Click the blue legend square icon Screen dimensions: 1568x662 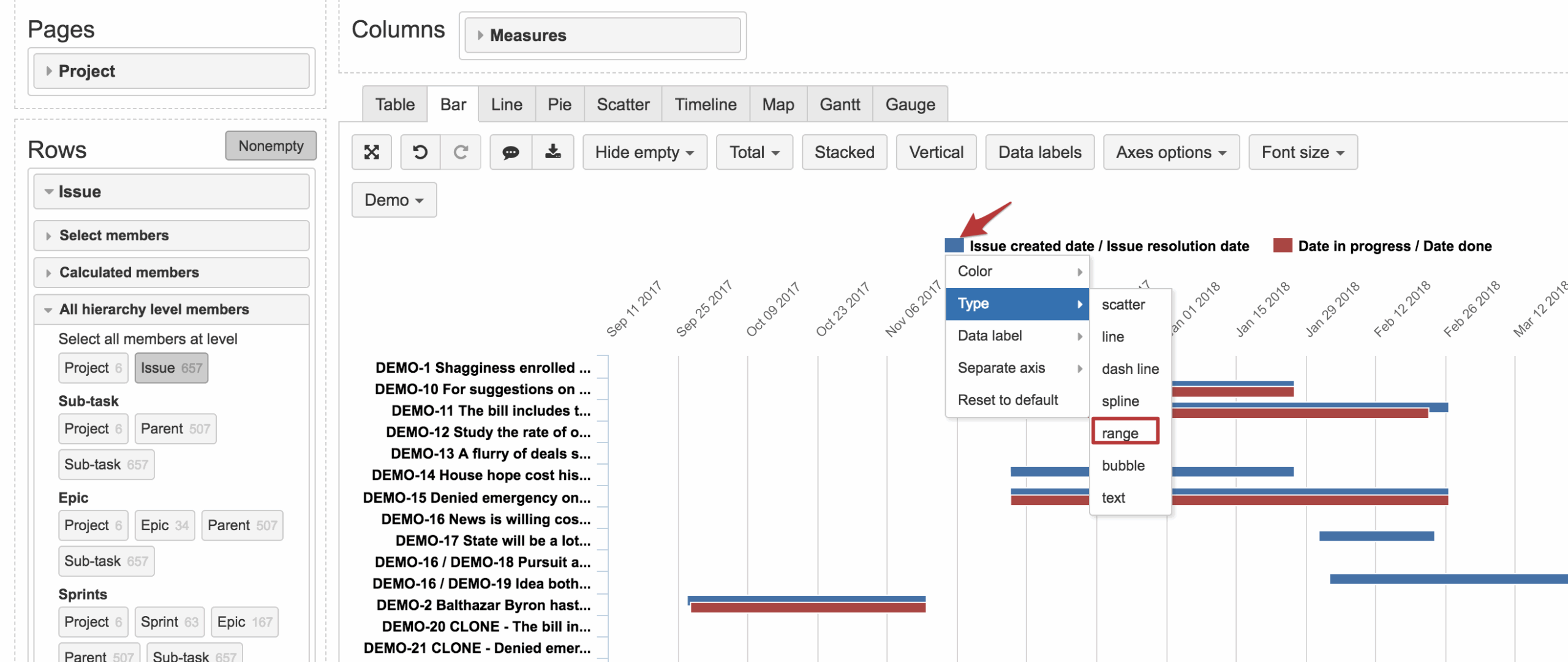954,246
